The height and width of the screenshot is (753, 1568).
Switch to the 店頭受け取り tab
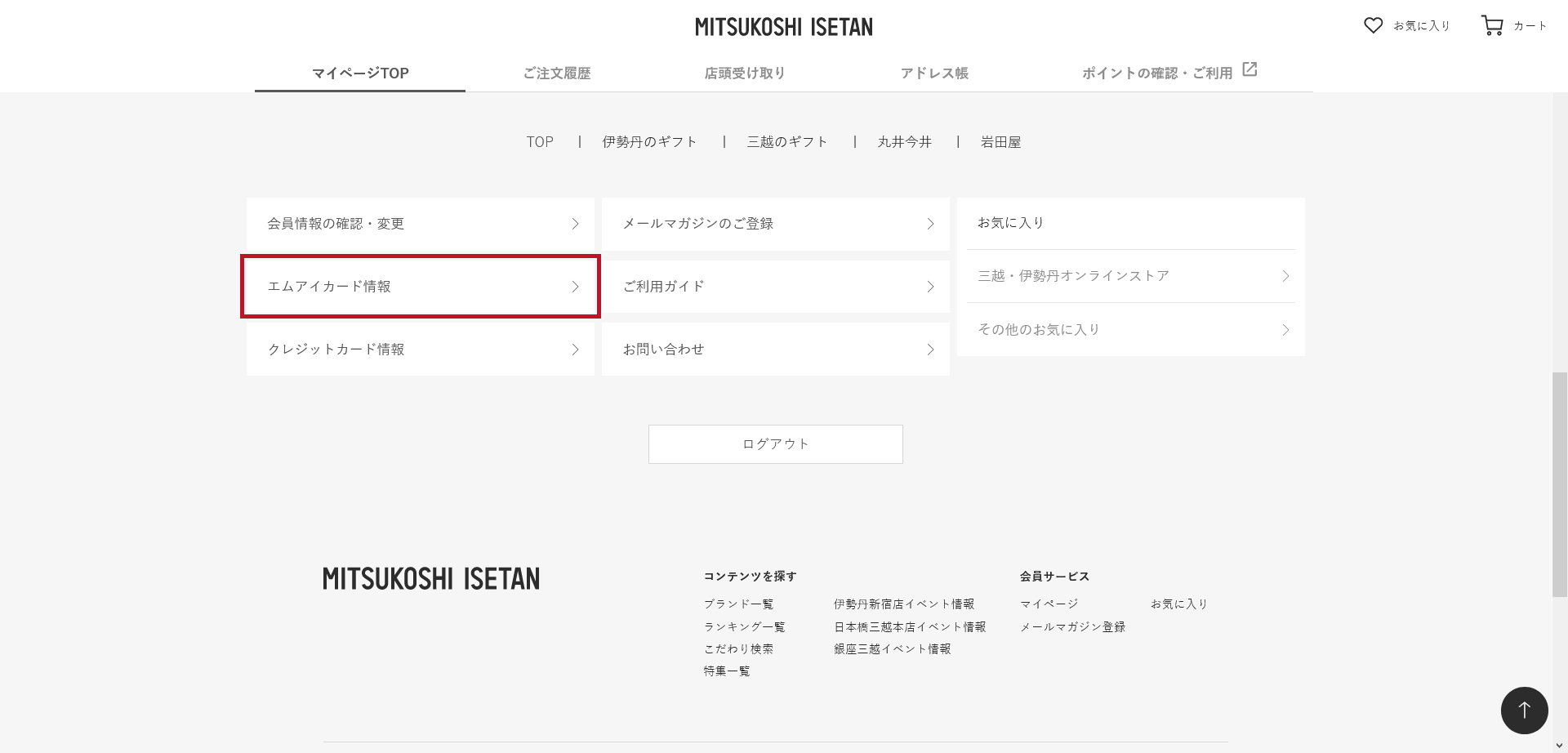click(x=745, y=73)
